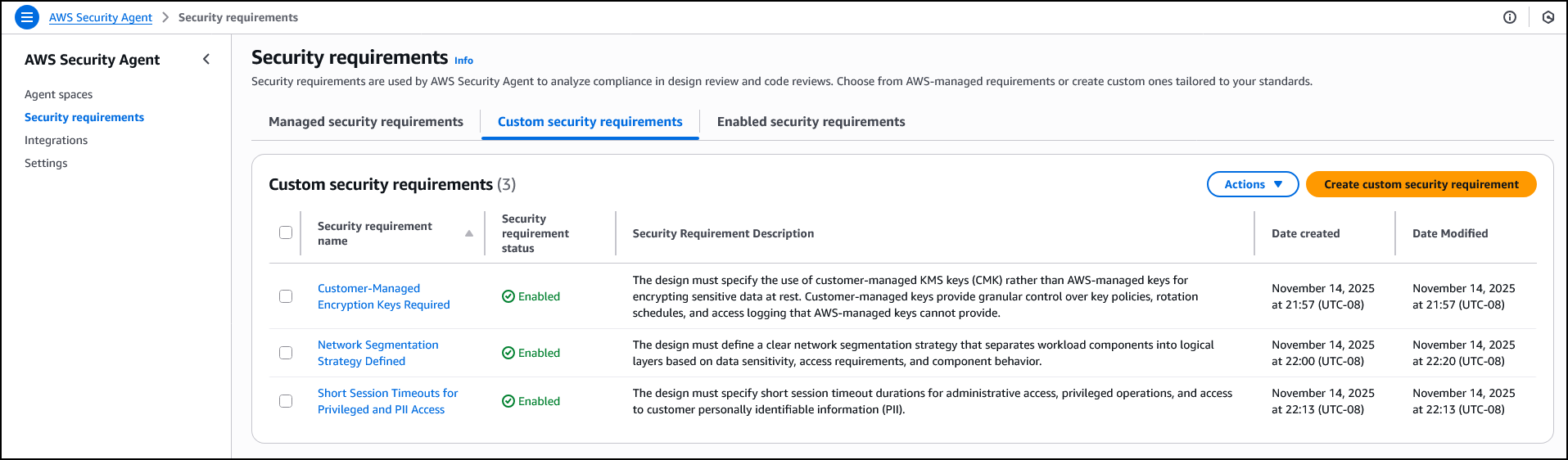
Task: Check the Customer-Managed Encryption Keys Required row
Action: tap(286, 296)
